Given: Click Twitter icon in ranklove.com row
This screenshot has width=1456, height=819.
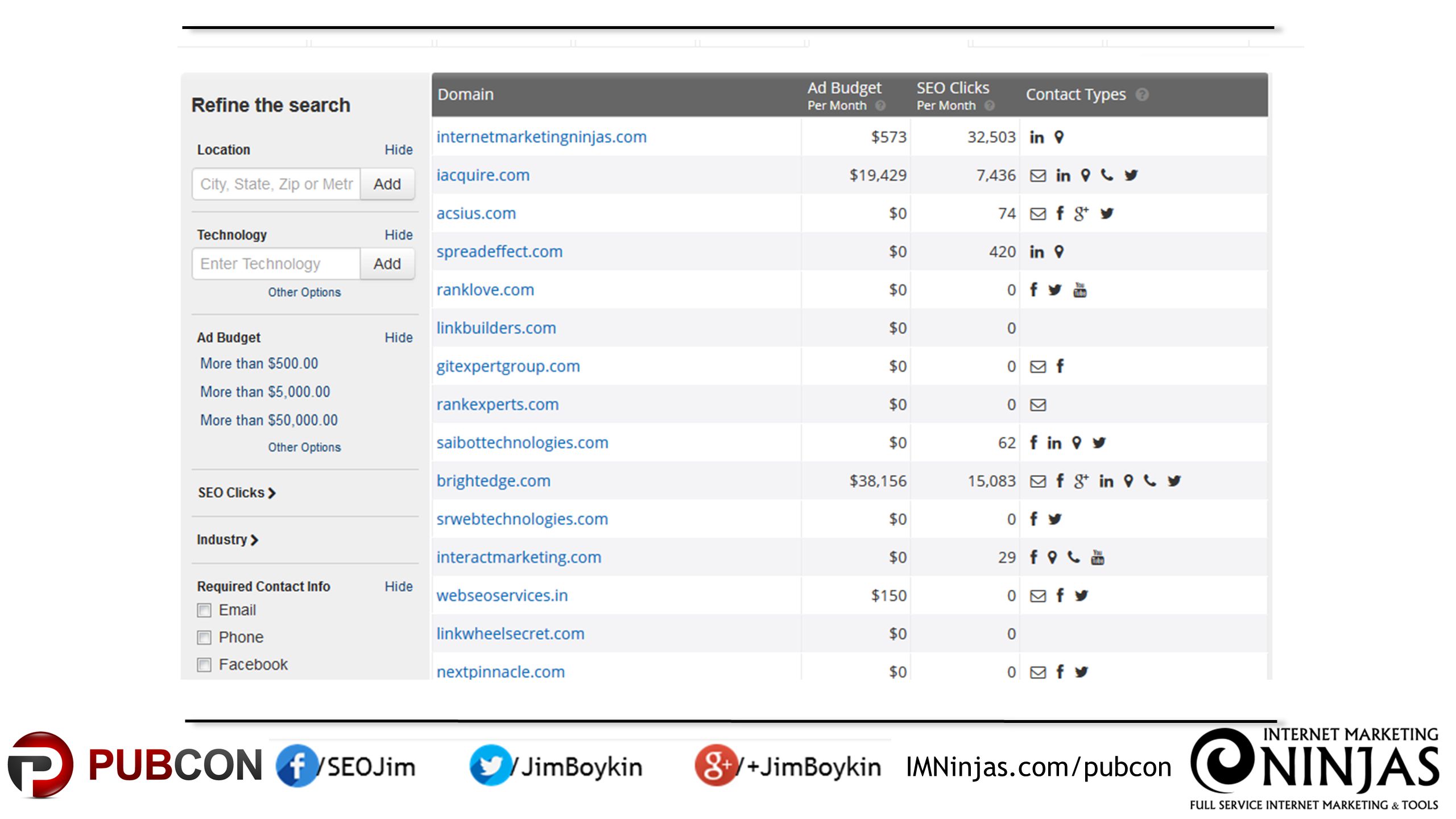Looking at the screenshot, I should click(1054, 290).
